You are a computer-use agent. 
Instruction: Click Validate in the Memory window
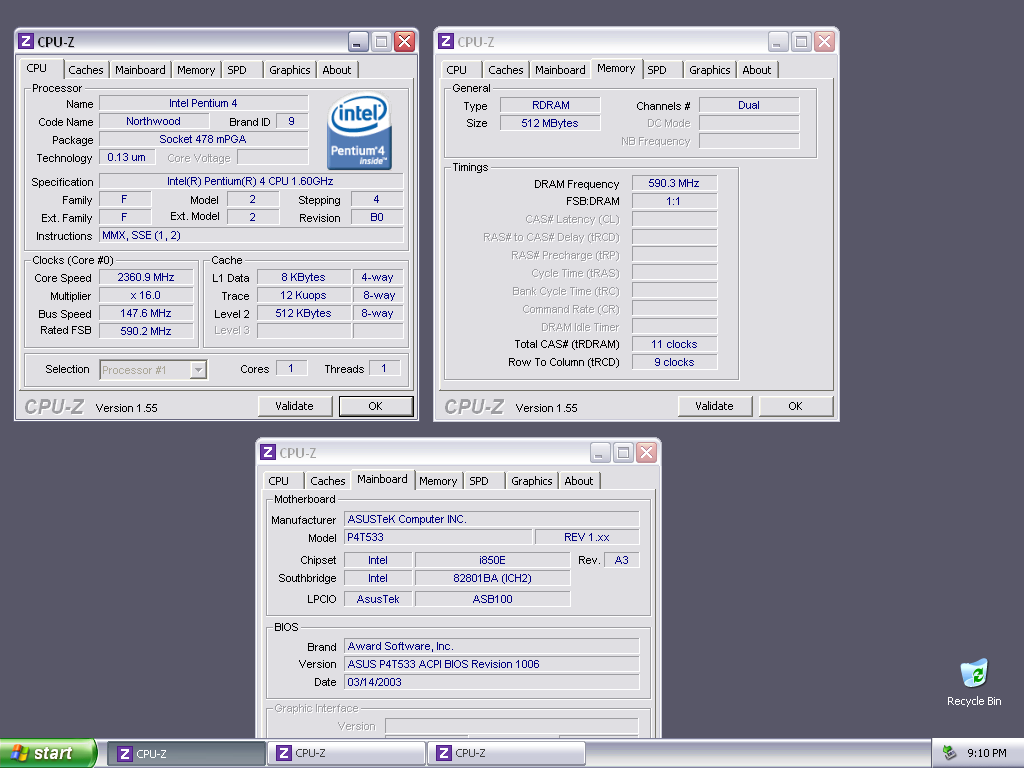714,406
